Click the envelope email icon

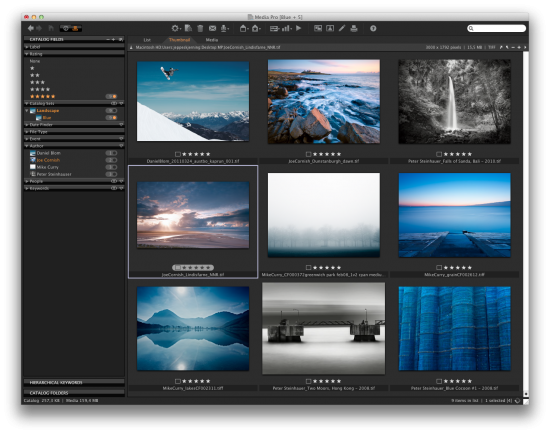[213, 28]
